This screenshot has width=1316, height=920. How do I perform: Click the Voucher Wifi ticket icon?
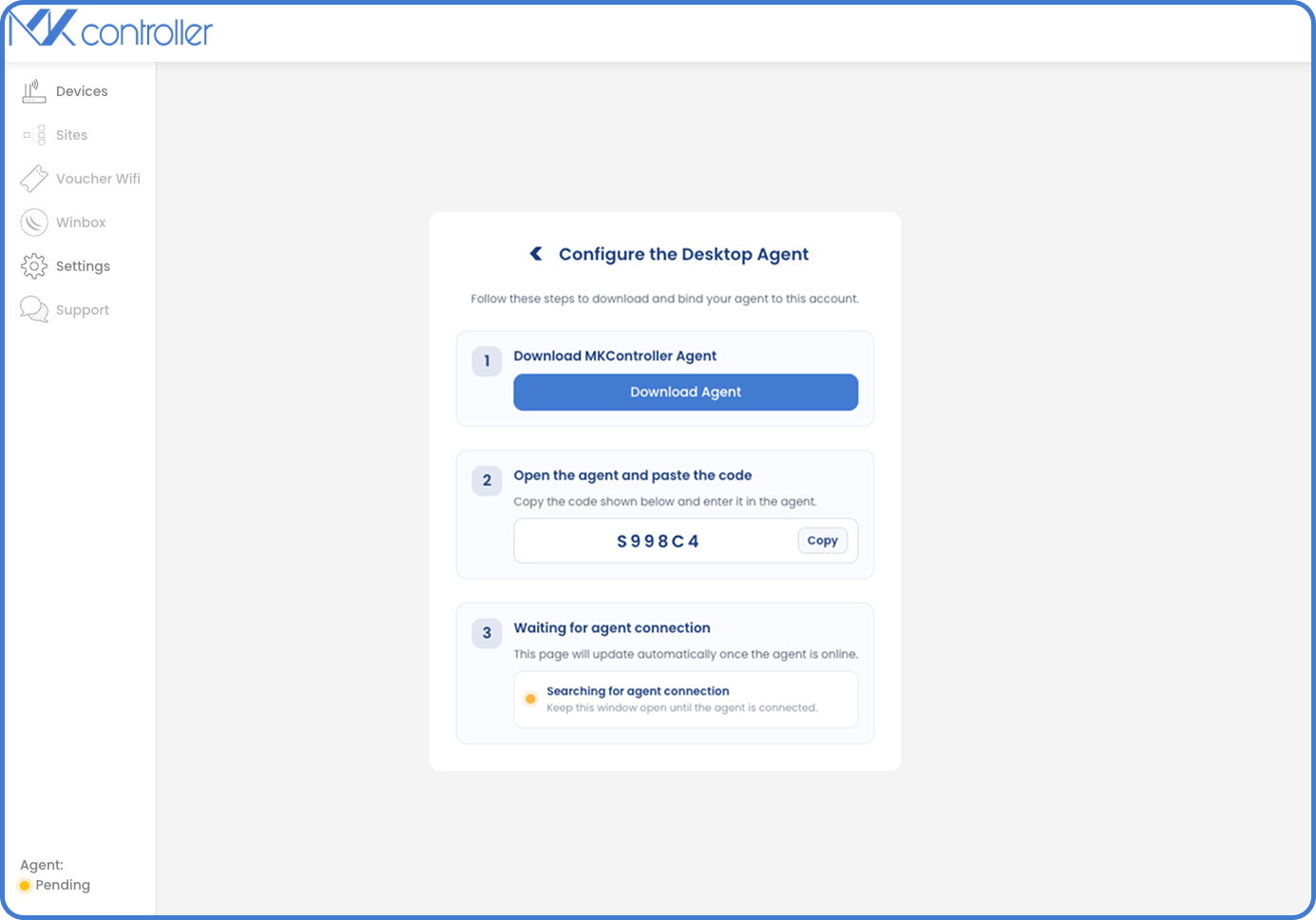click(34, 179)
